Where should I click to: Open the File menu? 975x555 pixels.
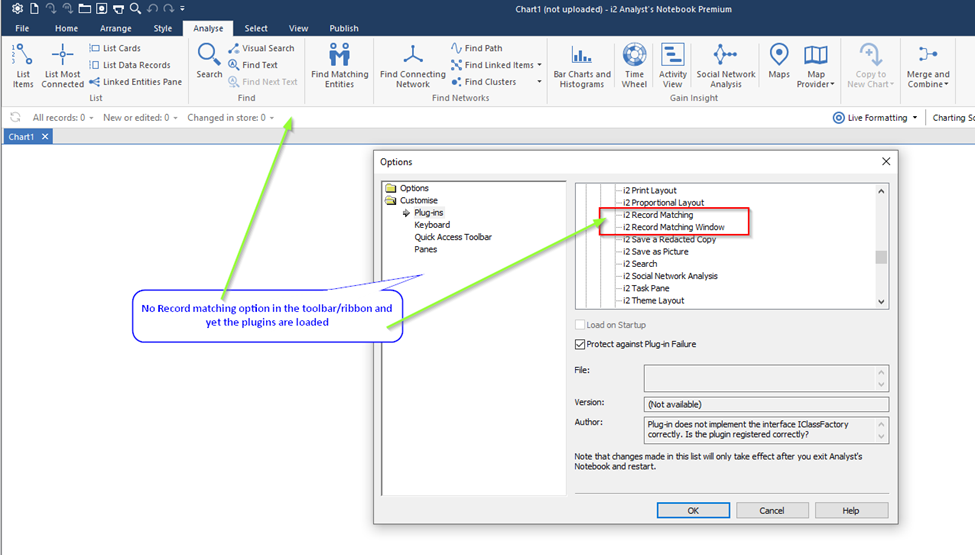pyautogui.click(x=22, y=28)
